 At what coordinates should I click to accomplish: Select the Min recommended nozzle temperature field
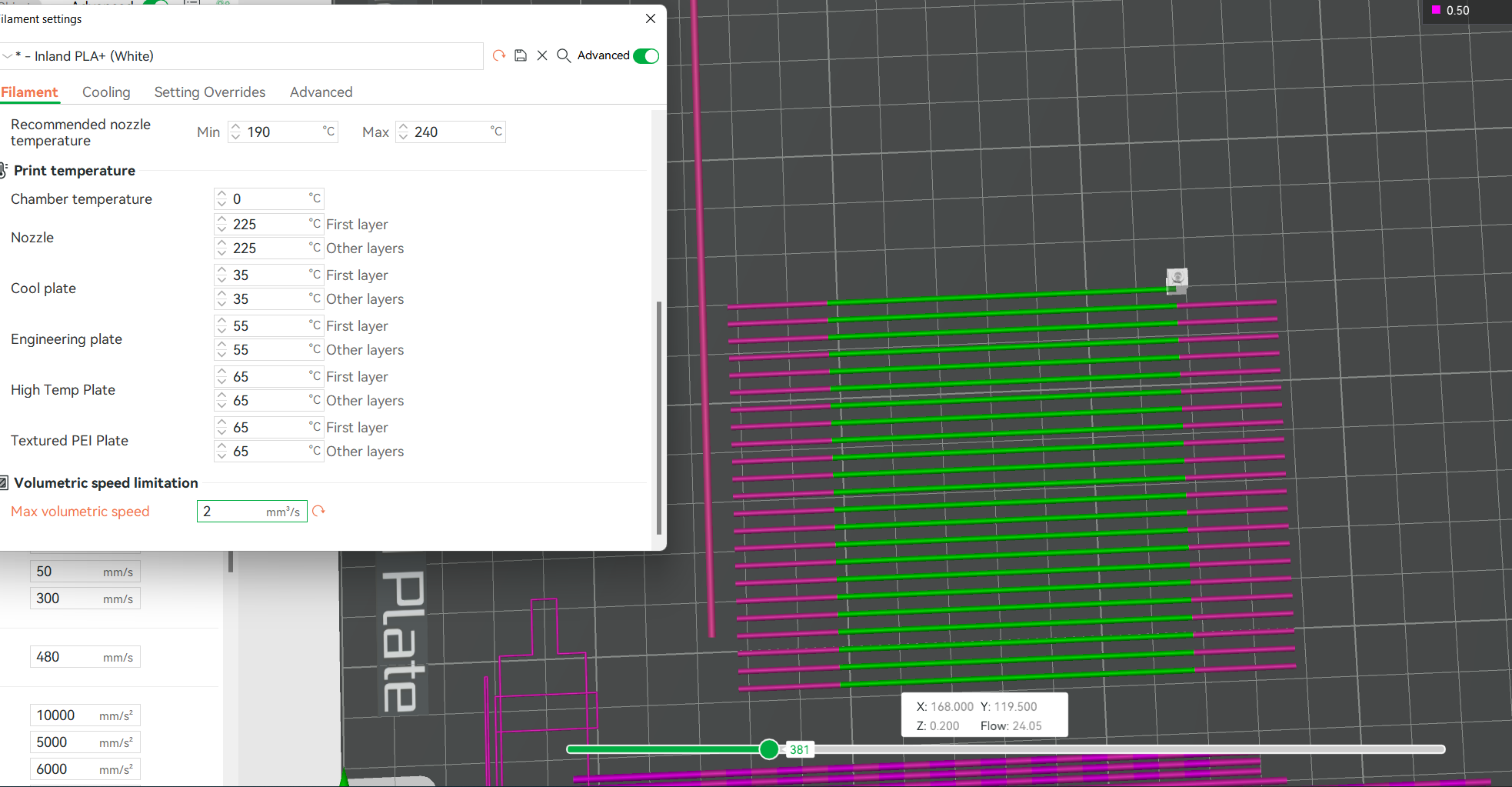pos(285,132)
